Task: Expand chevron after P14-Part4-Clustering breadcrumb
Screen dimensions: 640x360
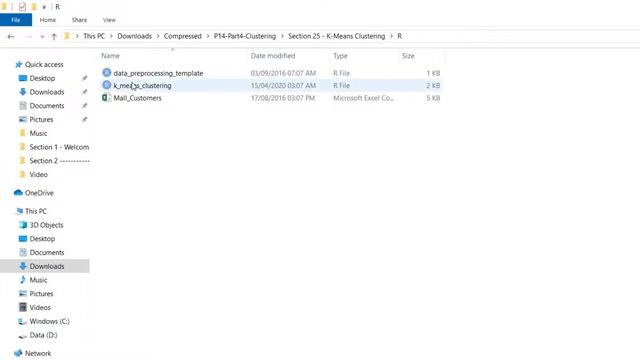Action: 282,36
